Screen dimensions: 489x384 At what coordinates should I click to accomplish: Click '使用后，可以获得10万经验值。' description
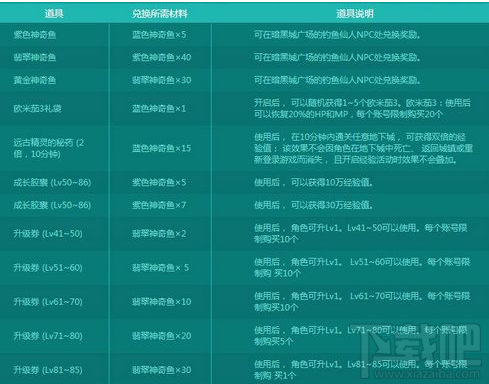pyautogui.click(x=313, y=183)
